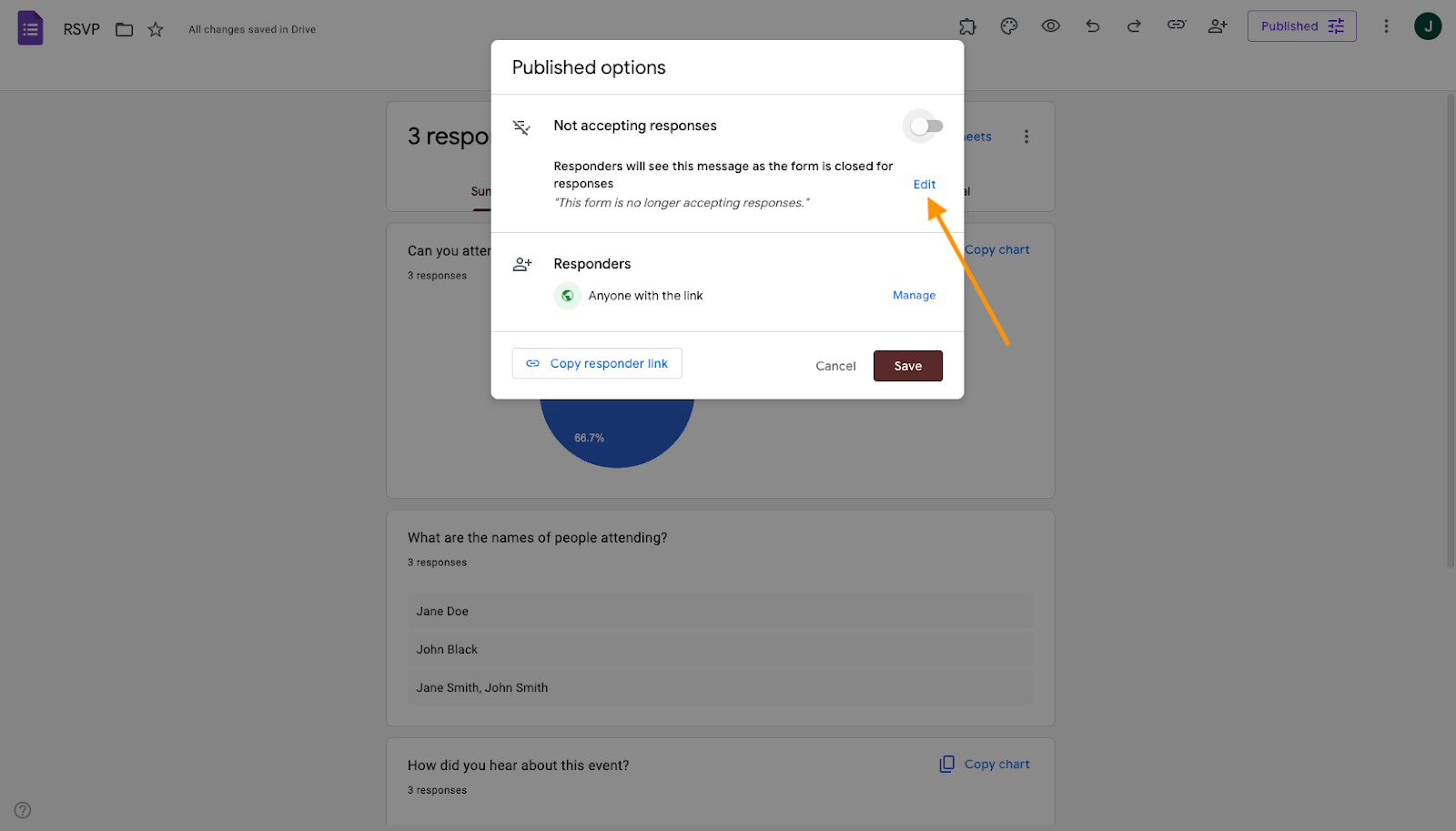
Task: Open the Customize theme palette icon
Action: tap(1007, 25)
